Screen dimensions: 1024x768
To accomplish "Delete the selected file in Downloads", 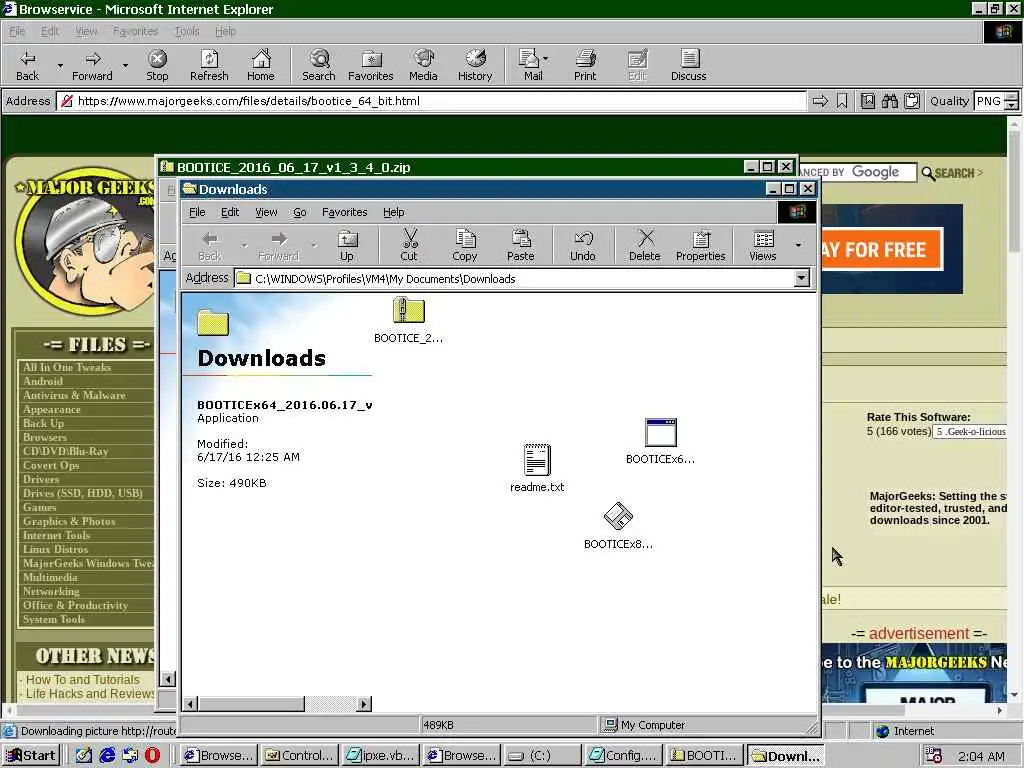I will (645, 246).
